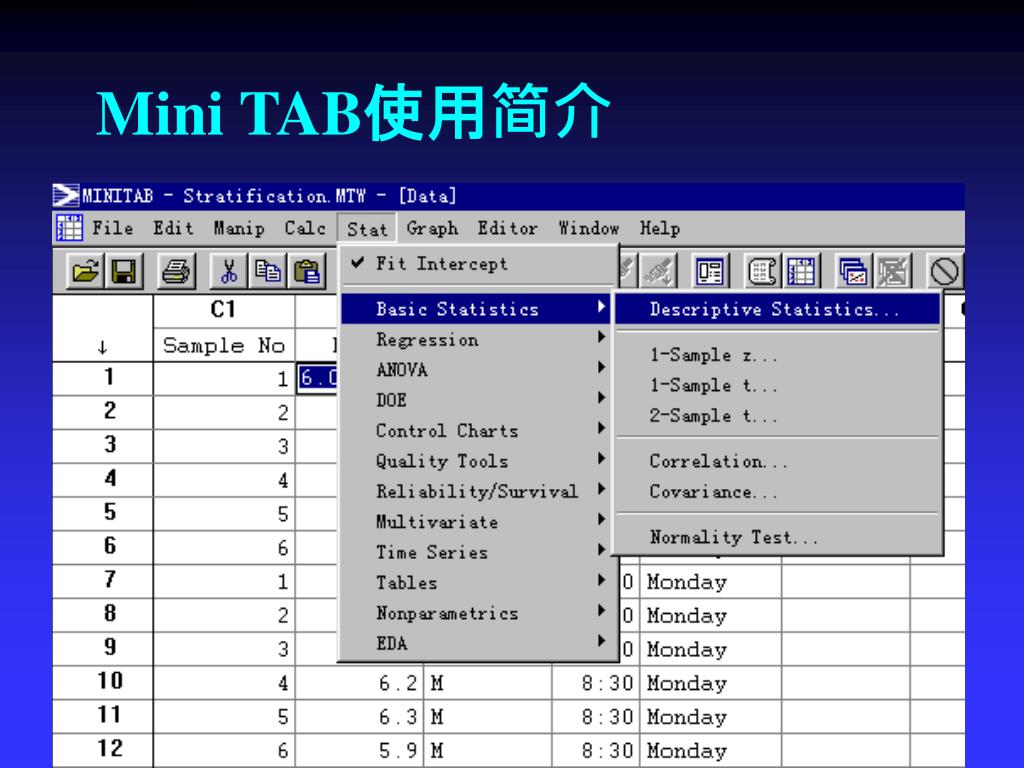Click the data entry direction arrow
This screenshot has height=768, width=1024.
pyautogui.click(x=103, y=346)
